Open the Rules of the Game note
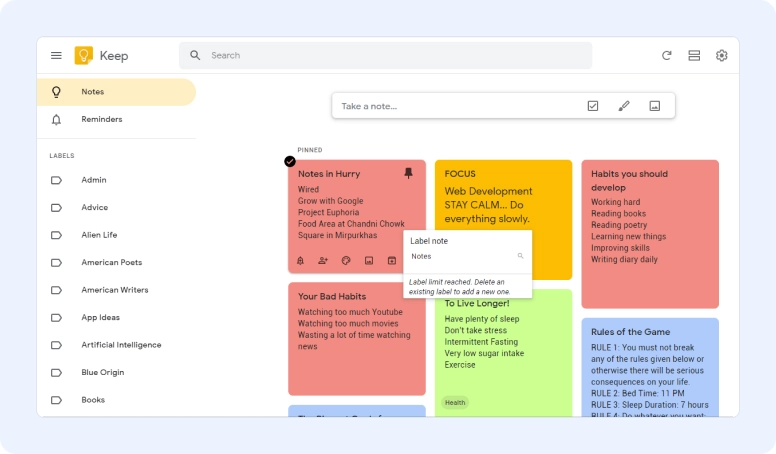 650,367
